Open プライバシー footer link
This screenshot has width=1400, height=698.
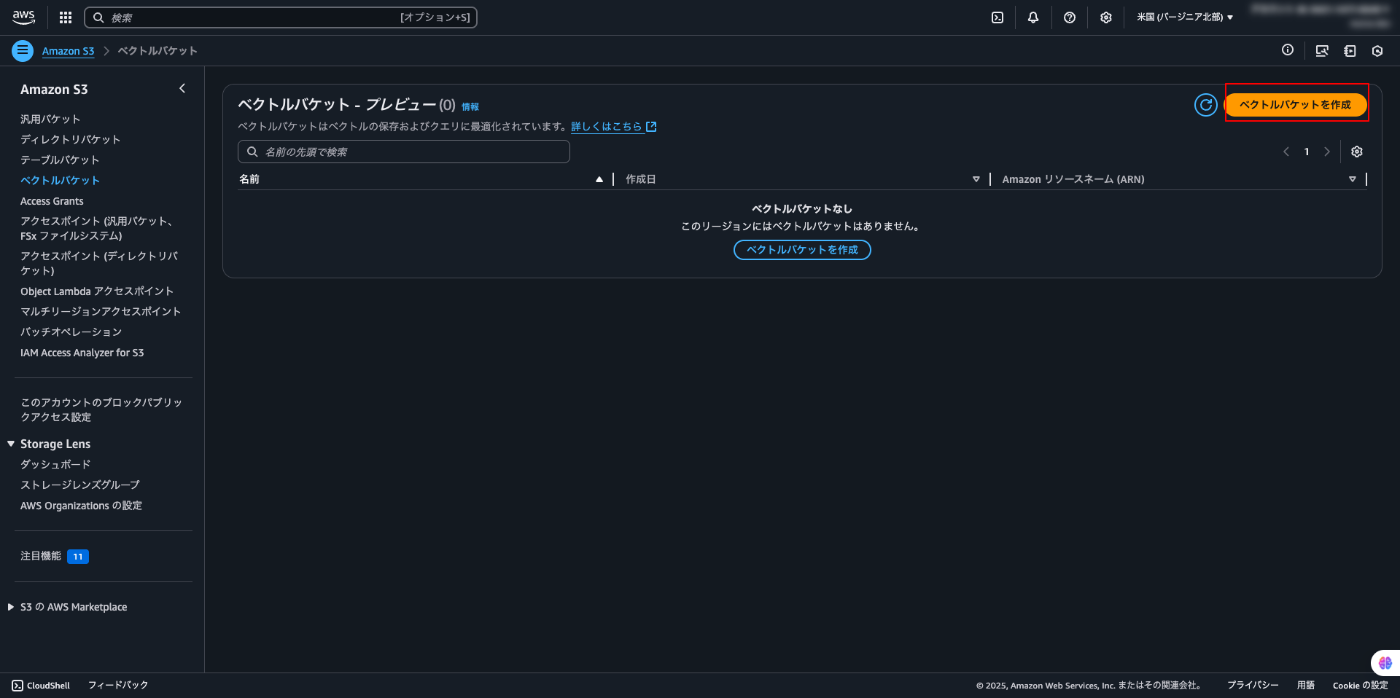1253,685
